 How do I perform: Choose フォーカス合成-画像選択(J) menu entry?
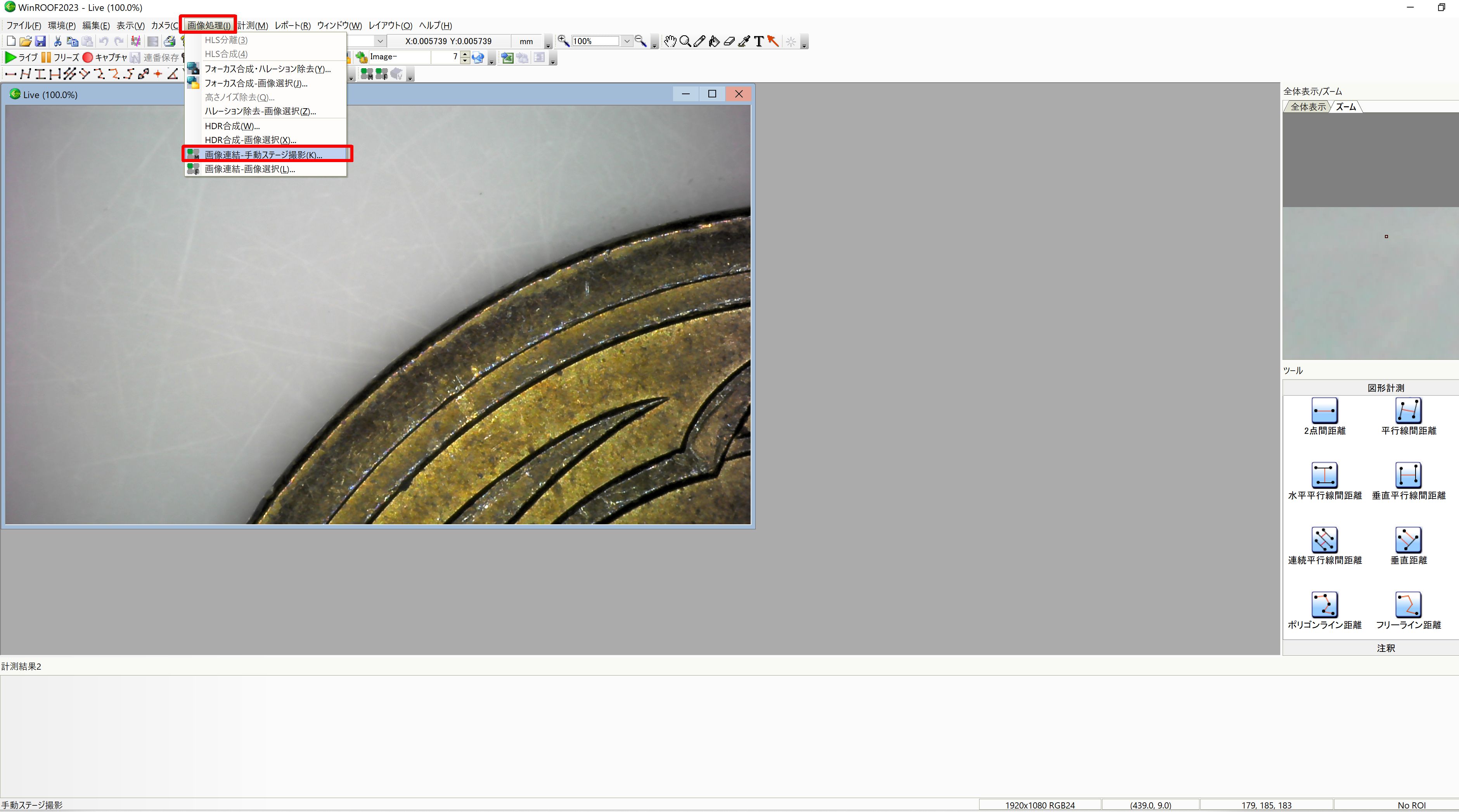coord(266,83)
